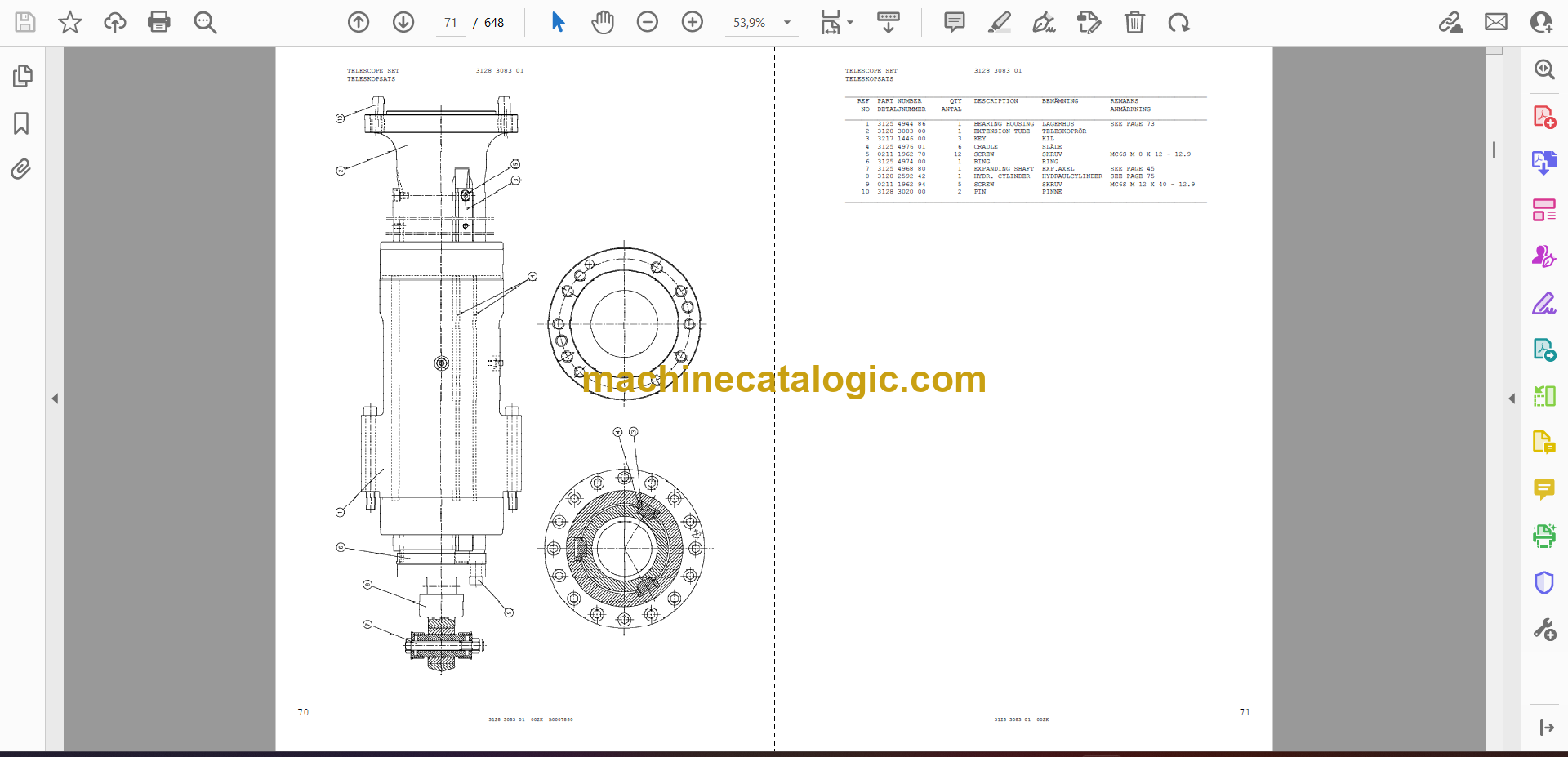1568x757 pixels.
Task: Add a sticky note comment
Action: 955,22
